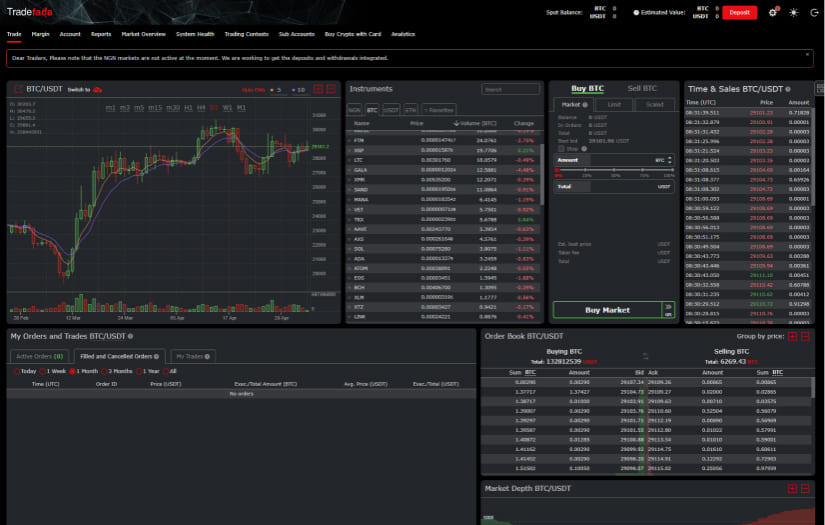
Task: Select the m15 chart timeframe
Action: (155, 108)
